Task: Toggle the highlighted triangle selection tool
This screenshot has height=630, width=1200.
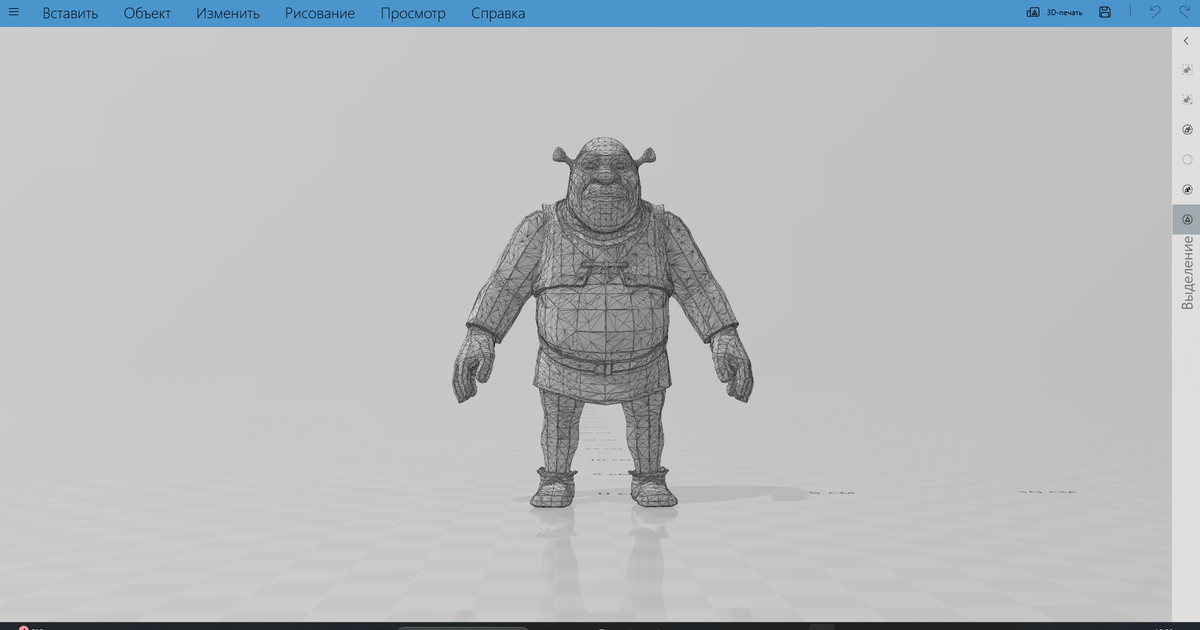Action: click(x=1186, y=218)
